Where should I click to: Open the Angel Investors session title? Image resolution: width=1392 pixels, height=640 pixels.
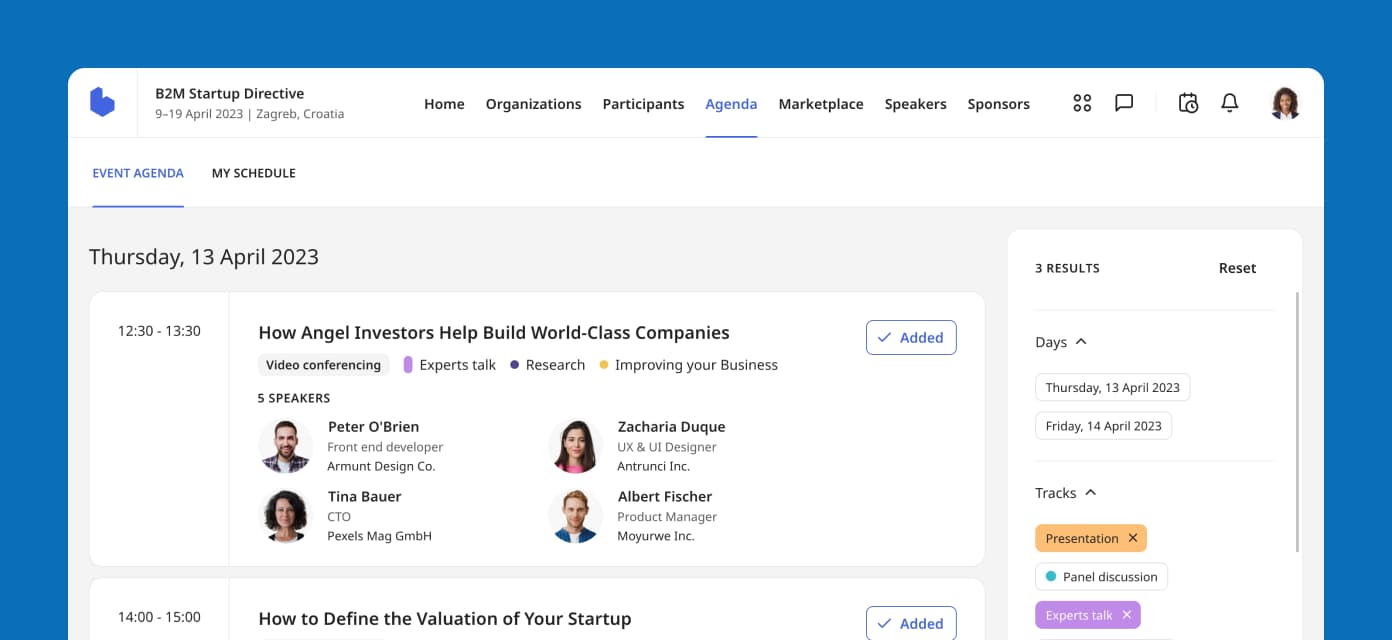point(494,333)
